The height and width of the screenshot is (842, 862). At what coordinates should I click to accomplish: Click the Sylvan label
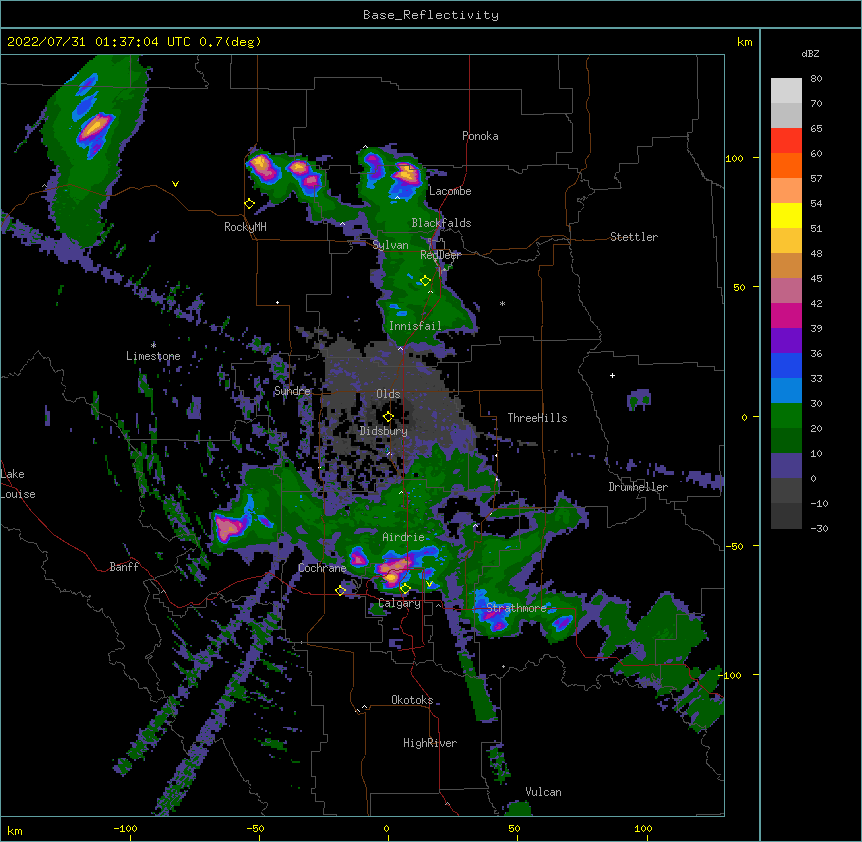390,245
